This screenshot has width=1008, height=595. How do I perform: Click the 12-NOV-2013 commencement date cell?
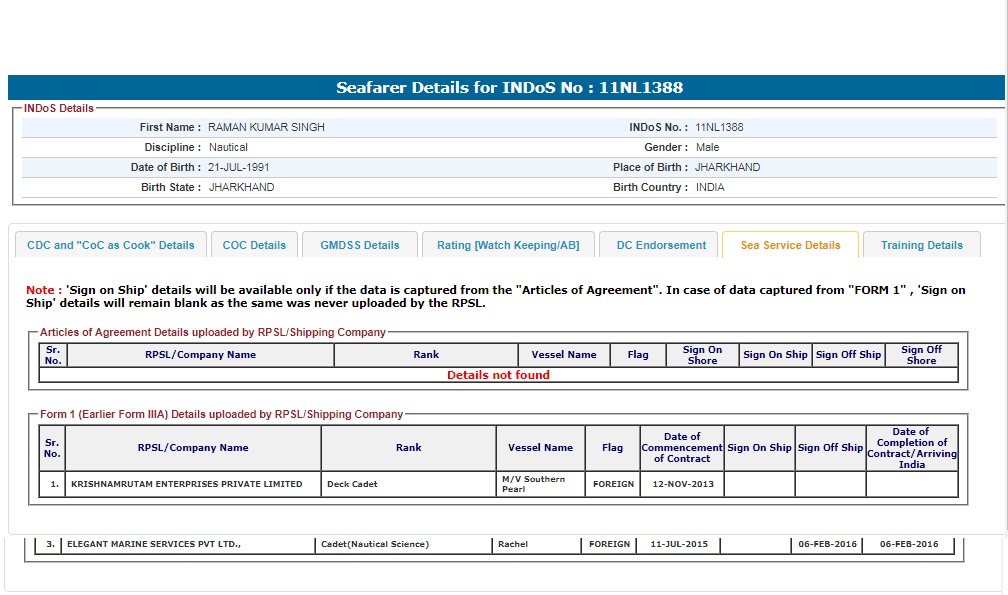(x=681, y=484)
